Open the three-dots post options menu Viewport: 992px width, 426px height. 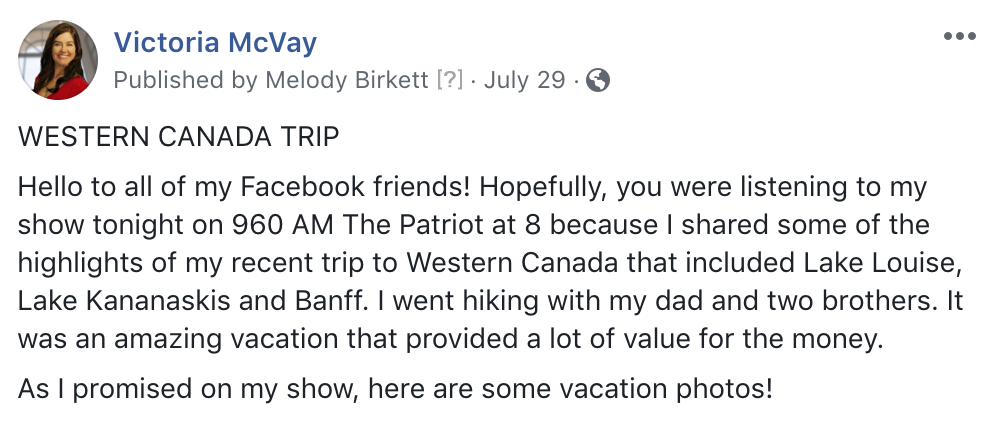pos(960,36)
